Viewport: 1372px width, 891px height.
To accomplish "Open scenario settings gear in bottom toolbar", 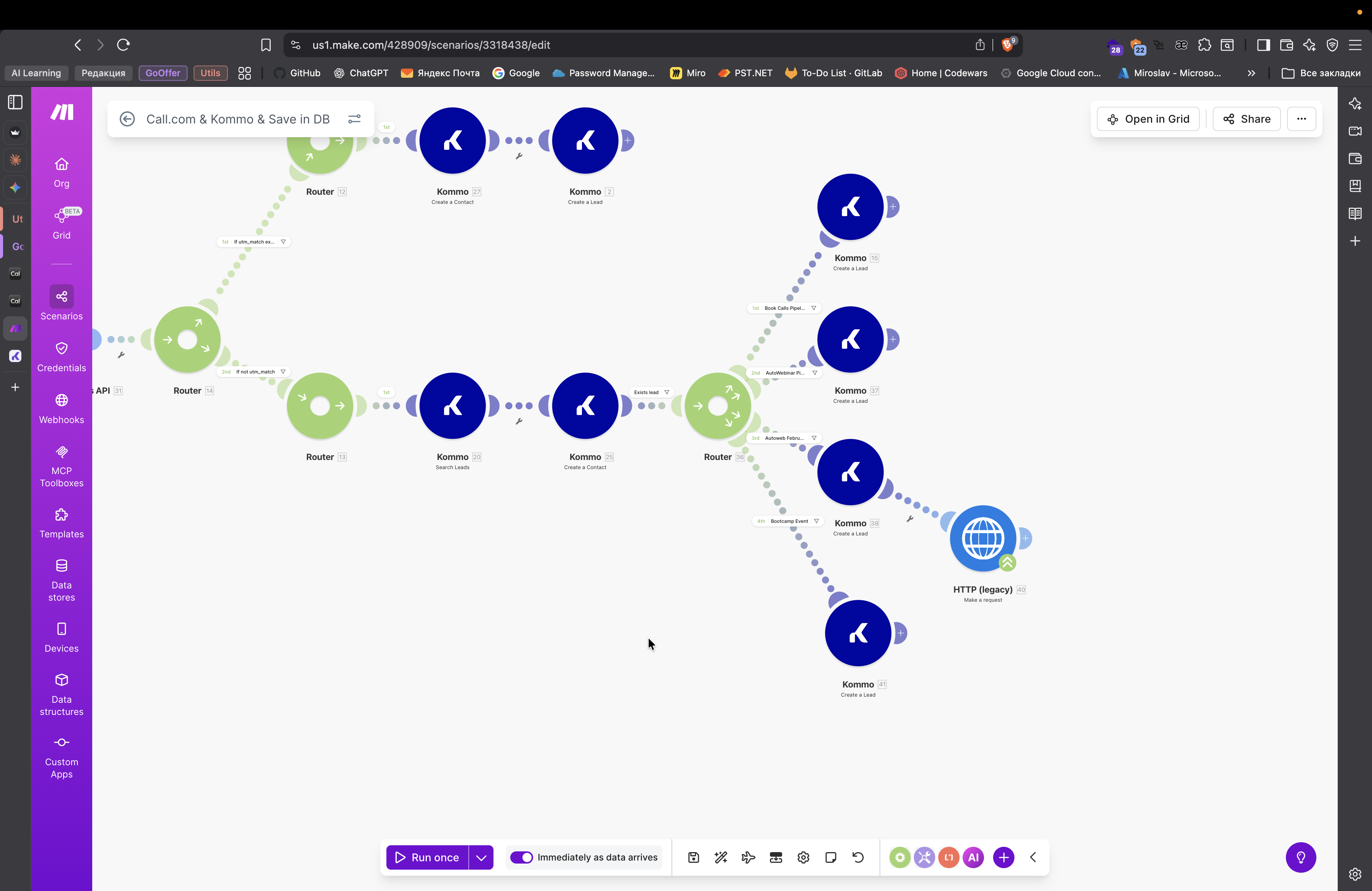I will [803, 857].
